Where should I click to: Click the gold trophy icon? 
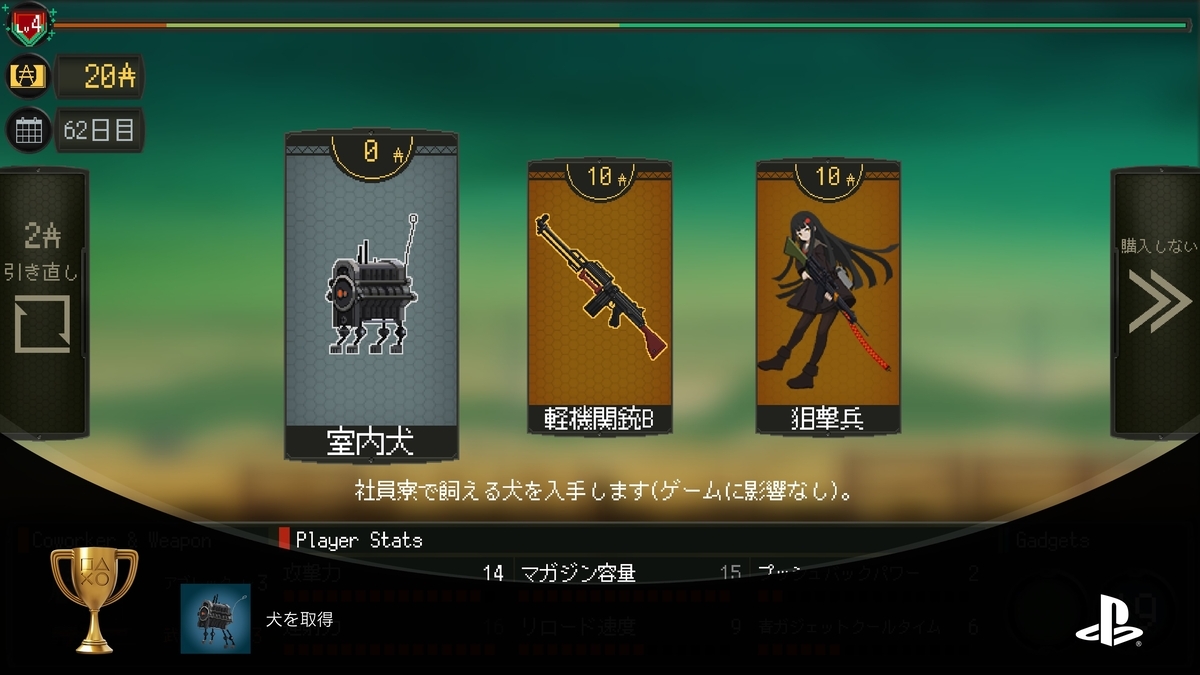94,600
